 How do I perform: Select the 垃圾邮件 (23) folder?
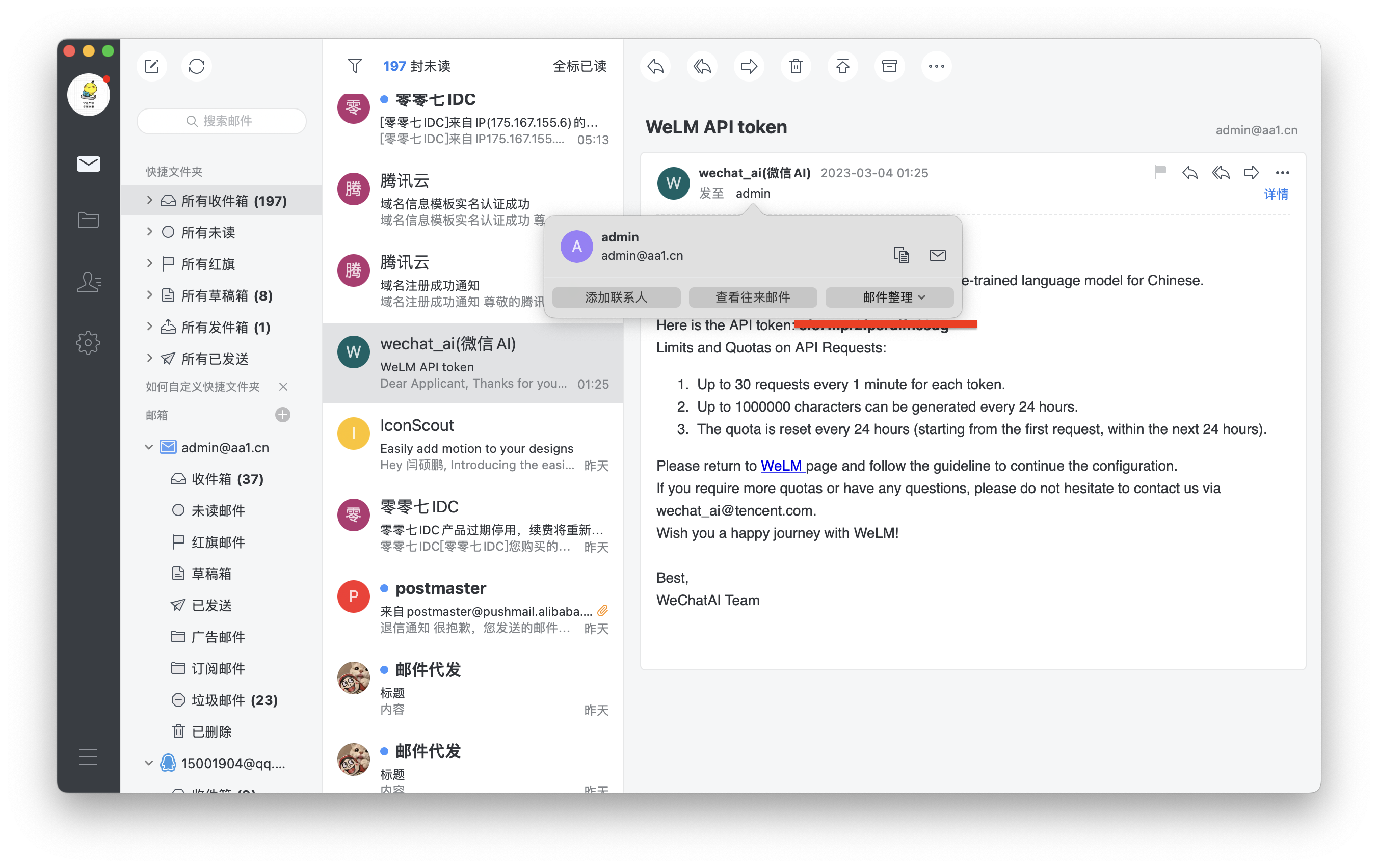(x=222, y=700)
